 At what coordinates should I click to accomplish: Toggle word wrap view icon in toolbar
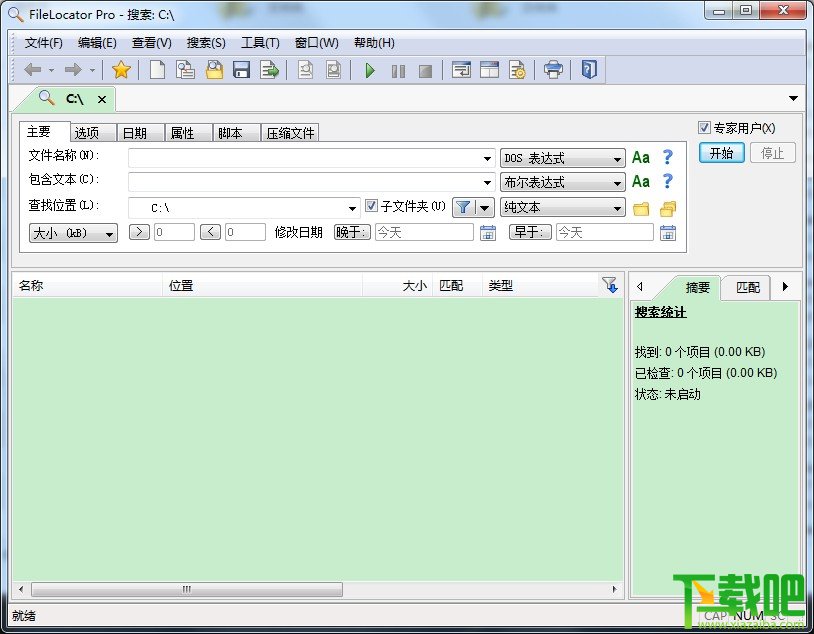(x=461, y=70)
